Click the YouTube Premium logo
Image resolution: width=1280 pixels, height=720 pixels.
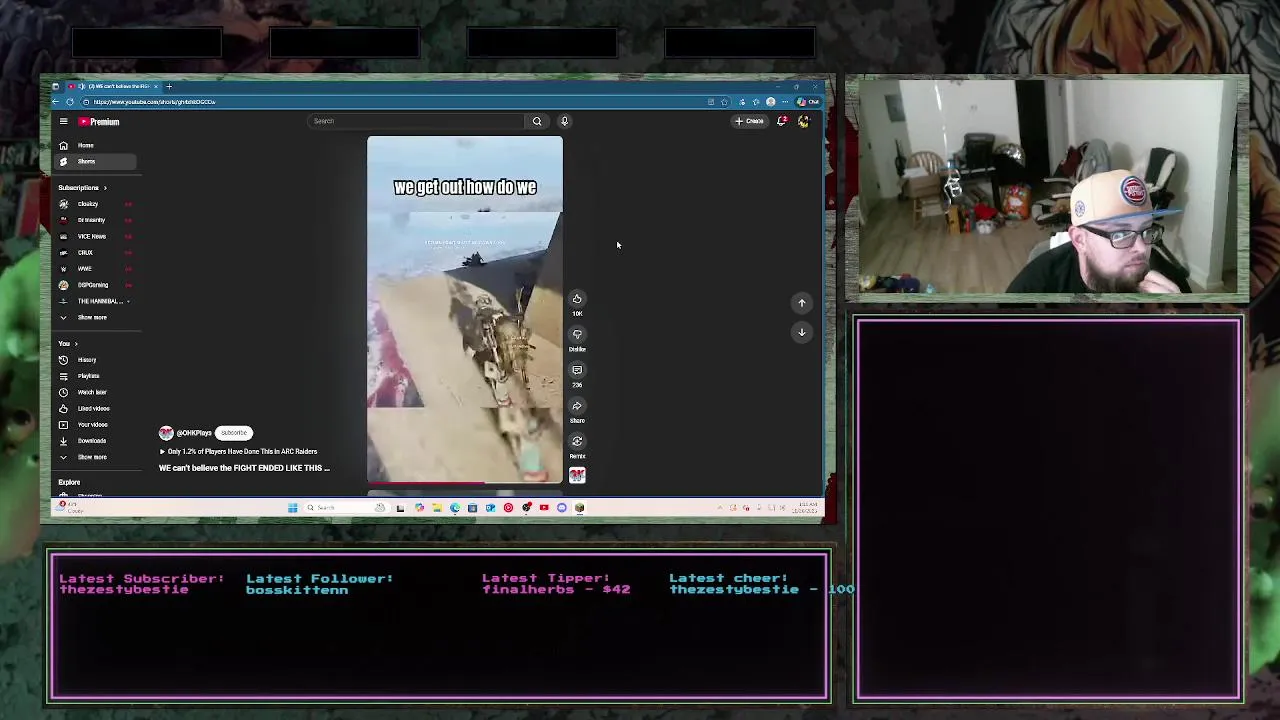coord(100,122)
